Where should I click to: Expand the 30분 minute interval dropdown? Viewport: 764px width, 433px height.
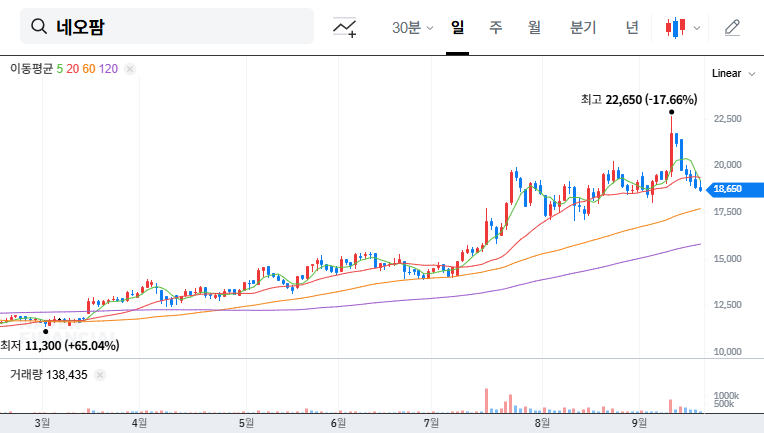click(x=412, y=28)
